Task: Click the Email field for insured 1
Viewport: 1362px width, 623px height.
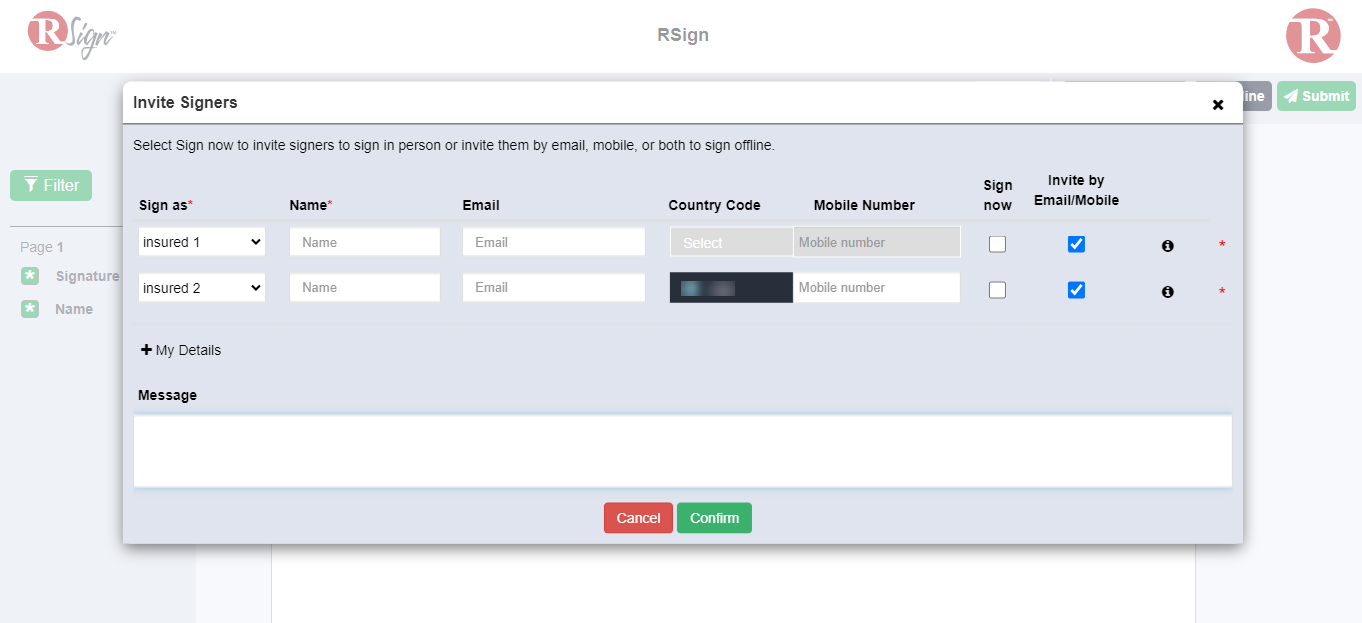Action: 553,242
